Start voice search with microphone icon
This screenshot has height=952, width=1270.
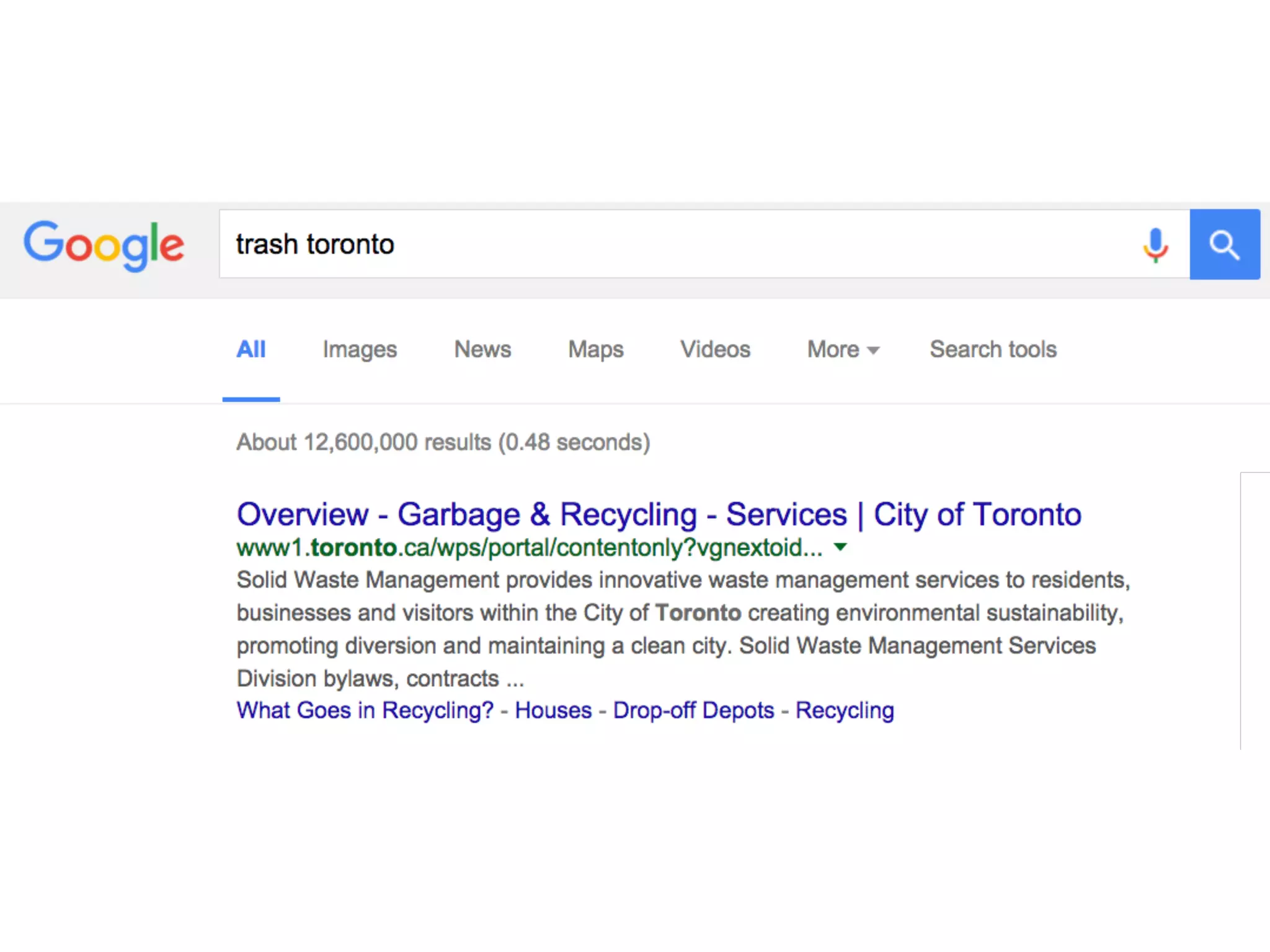coord(1155,245)
